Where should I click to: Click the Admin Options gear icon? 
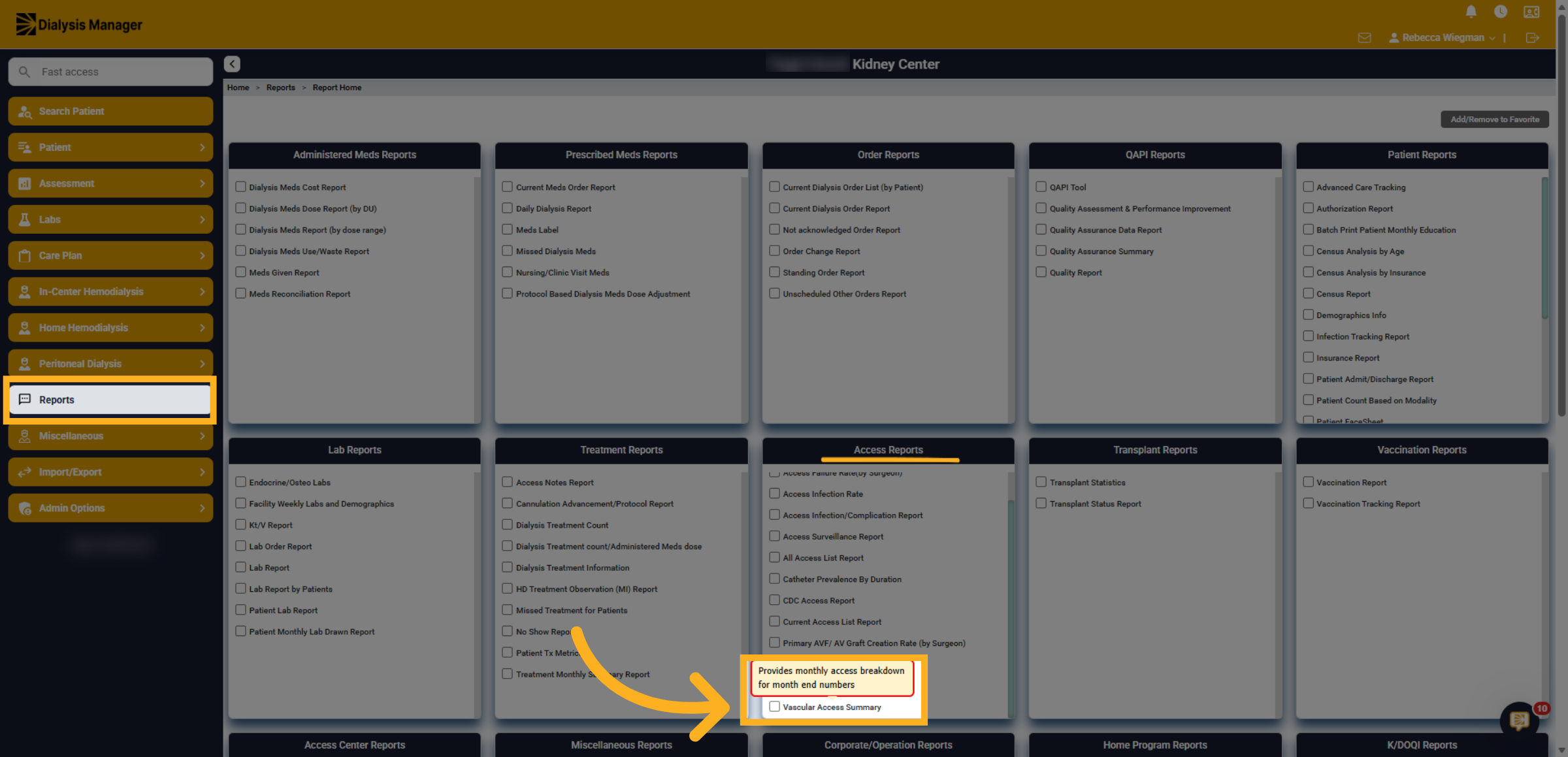point(25,508)
